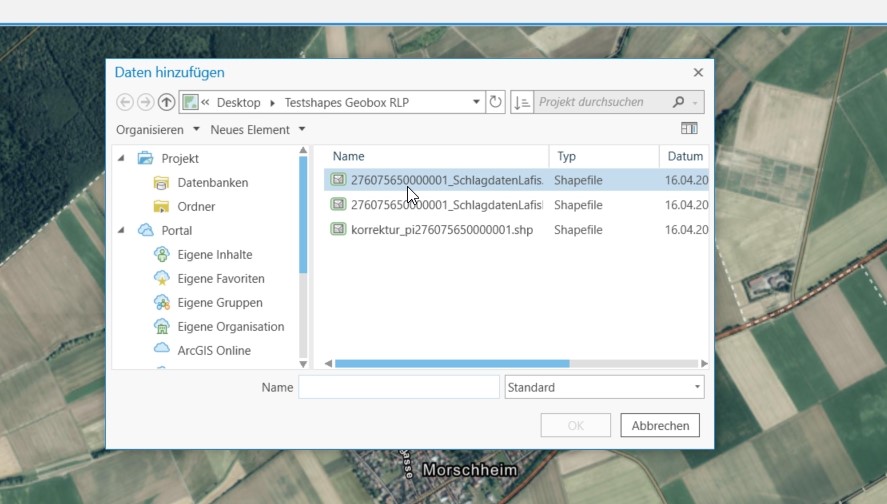Click the Eigene Gruppen icon
This screenshot has width=887, height=504.
click(162, 302)
